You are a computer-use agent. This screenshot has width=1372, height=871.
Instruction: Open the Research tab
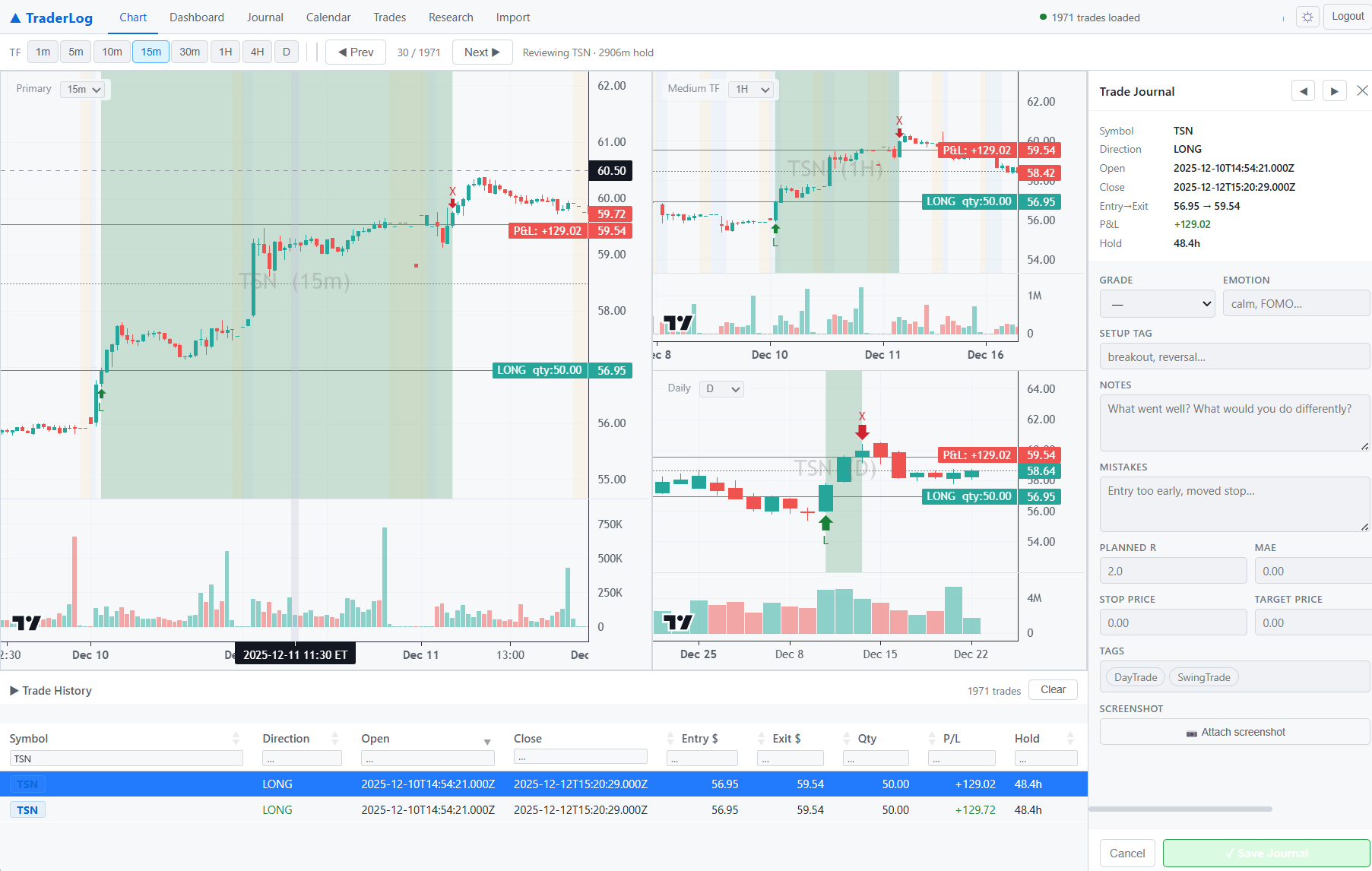[451, 17]
